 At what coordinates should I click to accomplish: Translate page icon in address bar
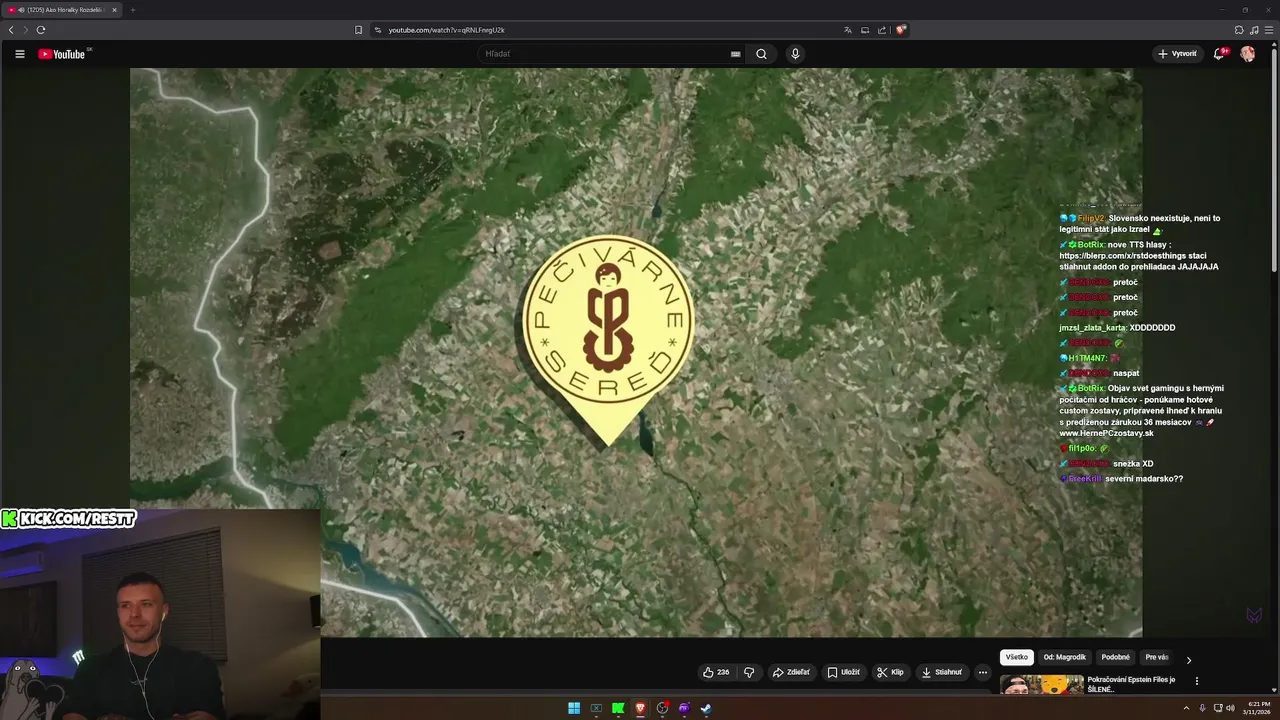[x=848, y=30]
